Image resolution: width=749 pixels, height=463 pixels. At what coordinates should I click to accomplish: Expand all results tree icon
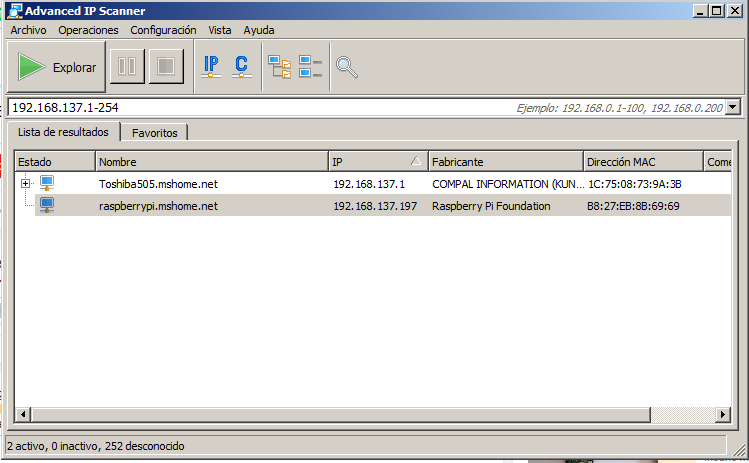click(x=279, y=66)
